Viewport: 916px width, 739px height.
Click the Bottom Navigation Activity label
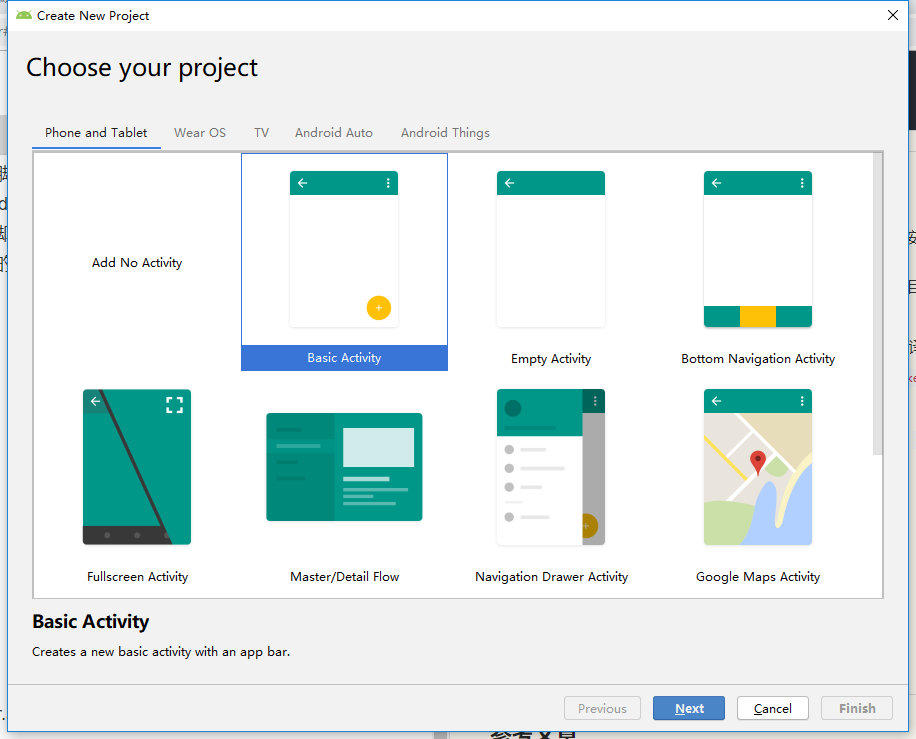point(758,359)
